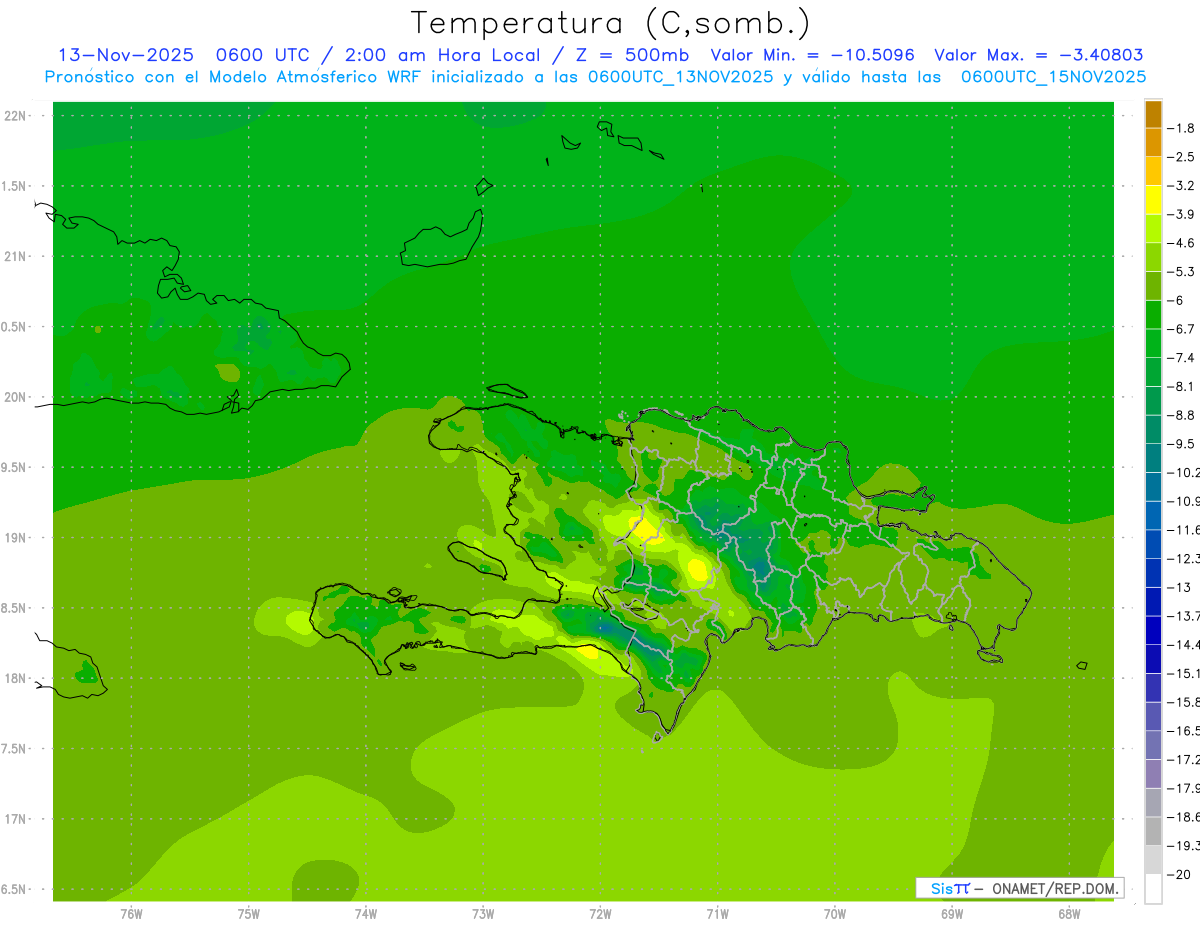Click the '-13.7' colorbar legend value
This screenshot has height=927, width=1200.
[x=1184, y=615]
